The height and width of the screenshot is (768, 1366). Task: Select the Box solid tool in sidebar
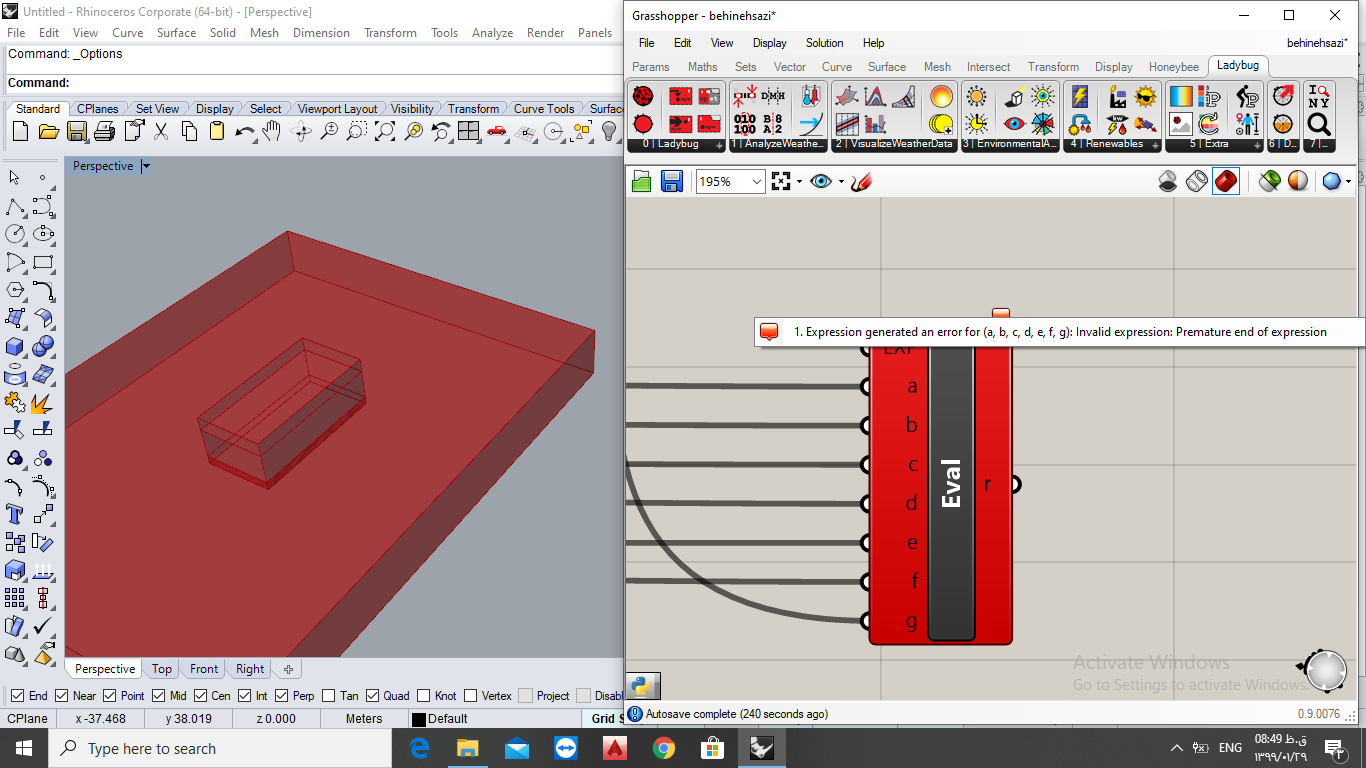pyautogui.click(x=15, y=346)
